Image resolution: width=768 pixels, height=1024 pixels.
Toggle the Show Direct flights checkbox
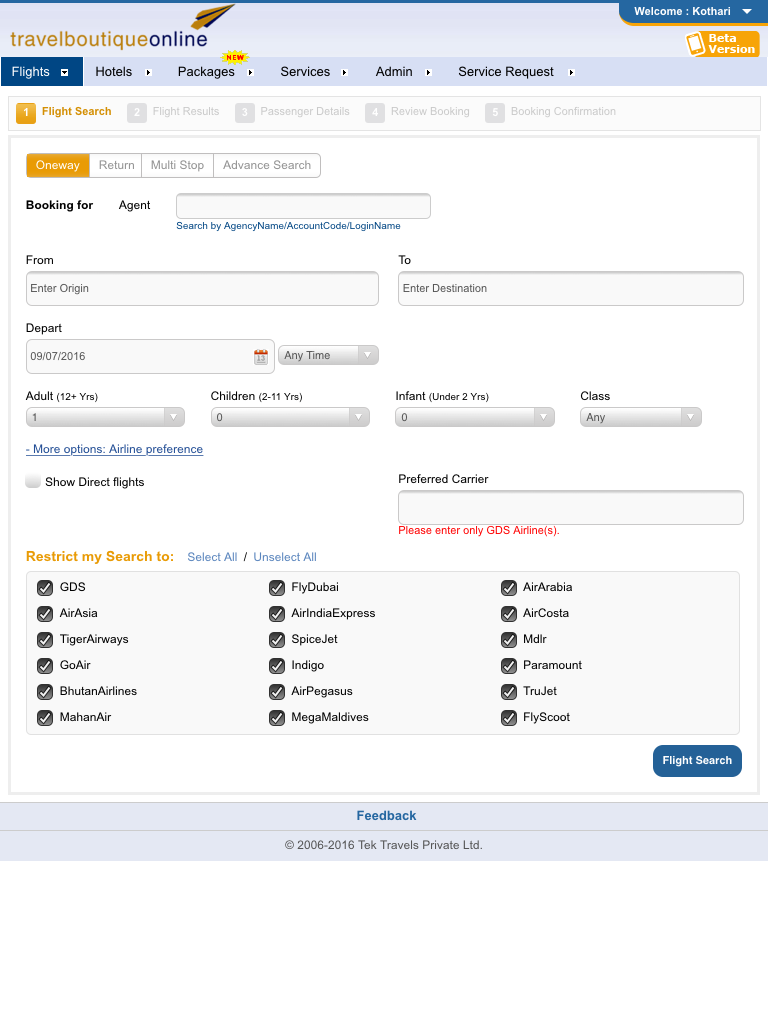33,481
